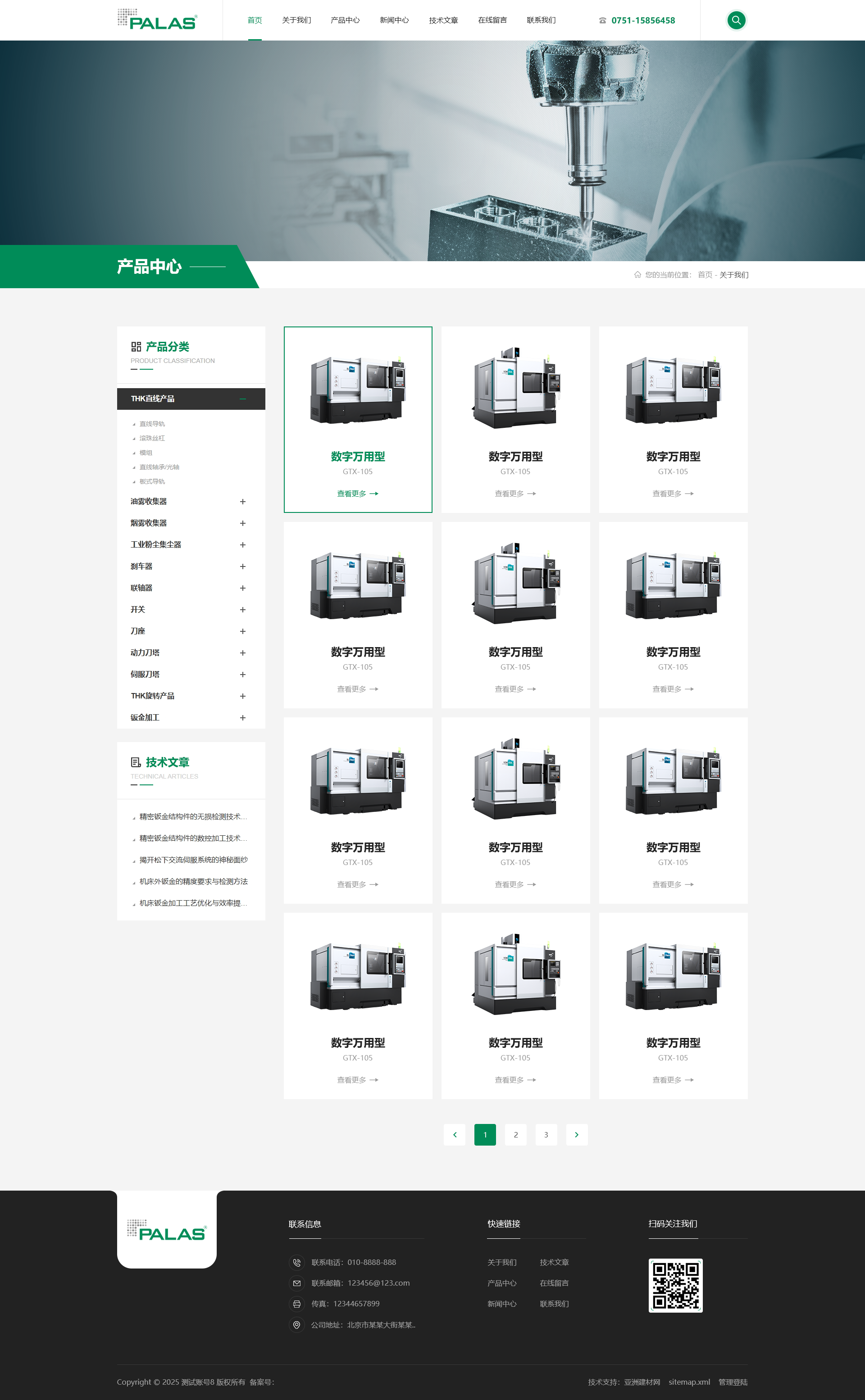This screenshot has height=1400, width=865.
Task: Expand the 联轴器 category
Action: 242,588
